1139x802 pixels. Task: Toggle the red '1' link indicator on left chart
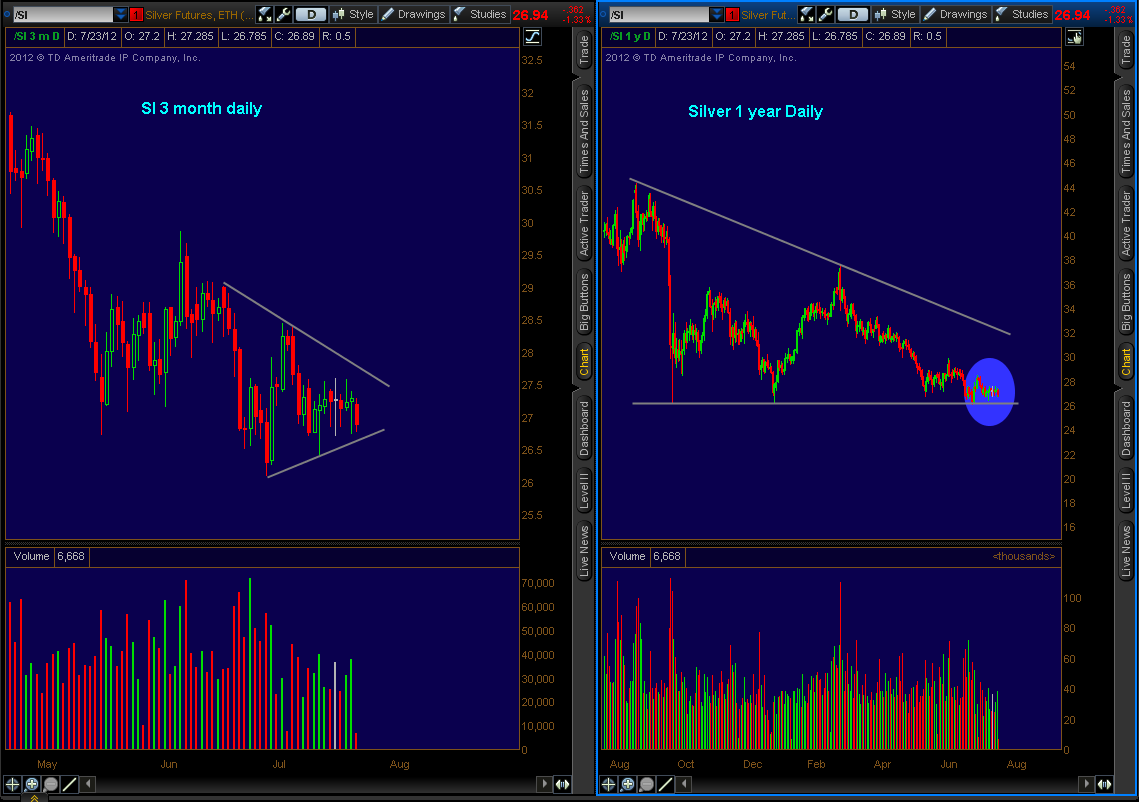(136, 14)
